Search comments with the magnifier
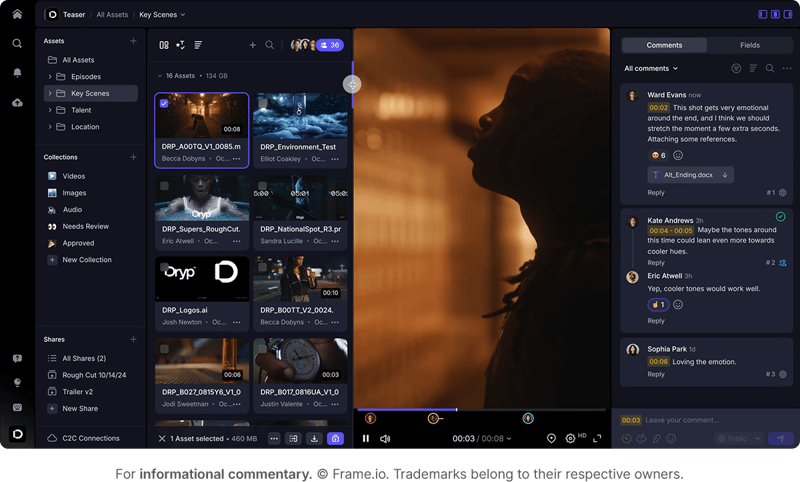 point(770,68)
